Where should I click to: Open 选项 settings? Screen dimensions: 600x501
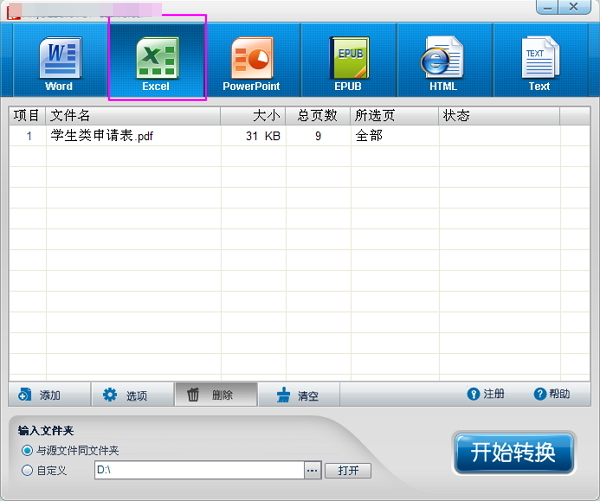[x=133, y=394]
